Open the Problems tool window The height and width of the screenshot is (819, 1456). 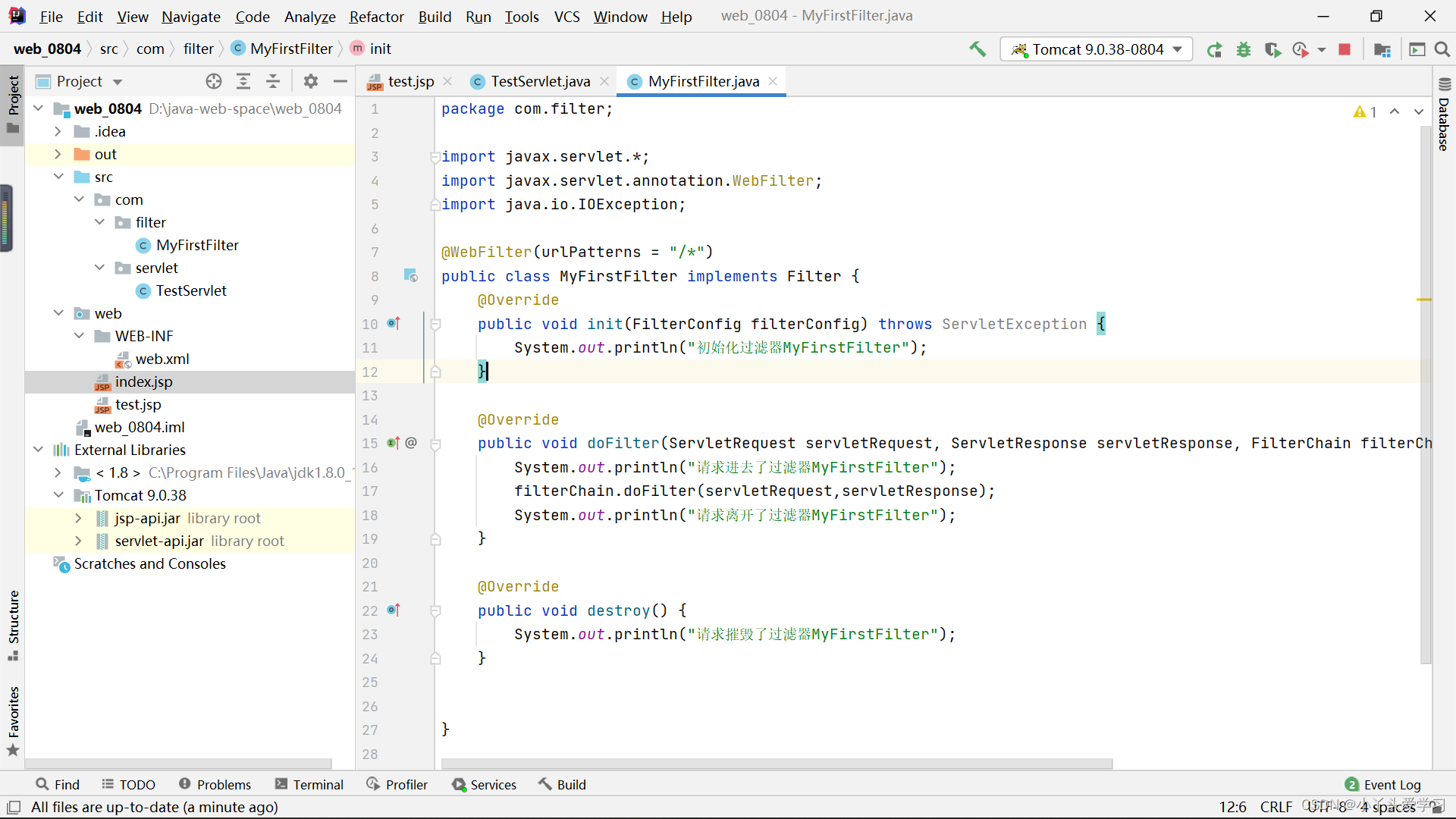pos(215,784)
